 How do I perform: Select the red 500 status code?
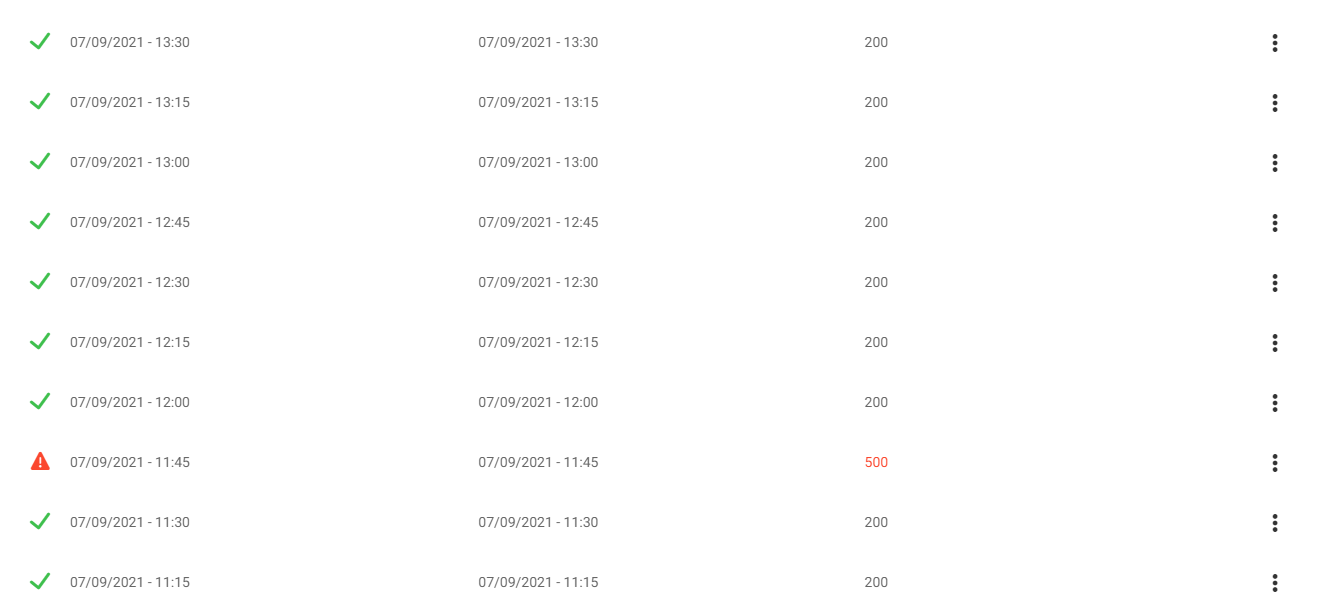876,462
